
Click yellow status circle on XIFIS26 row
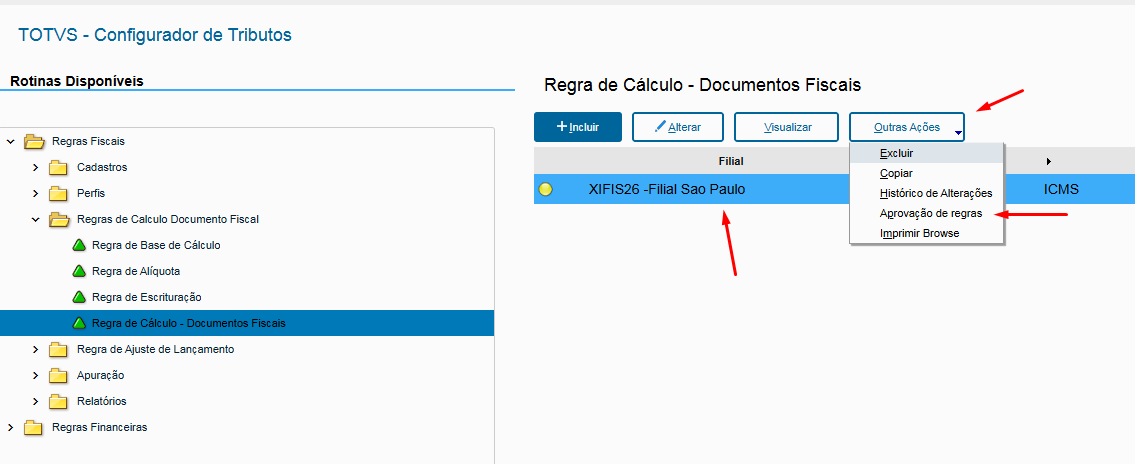coord(545,189)
